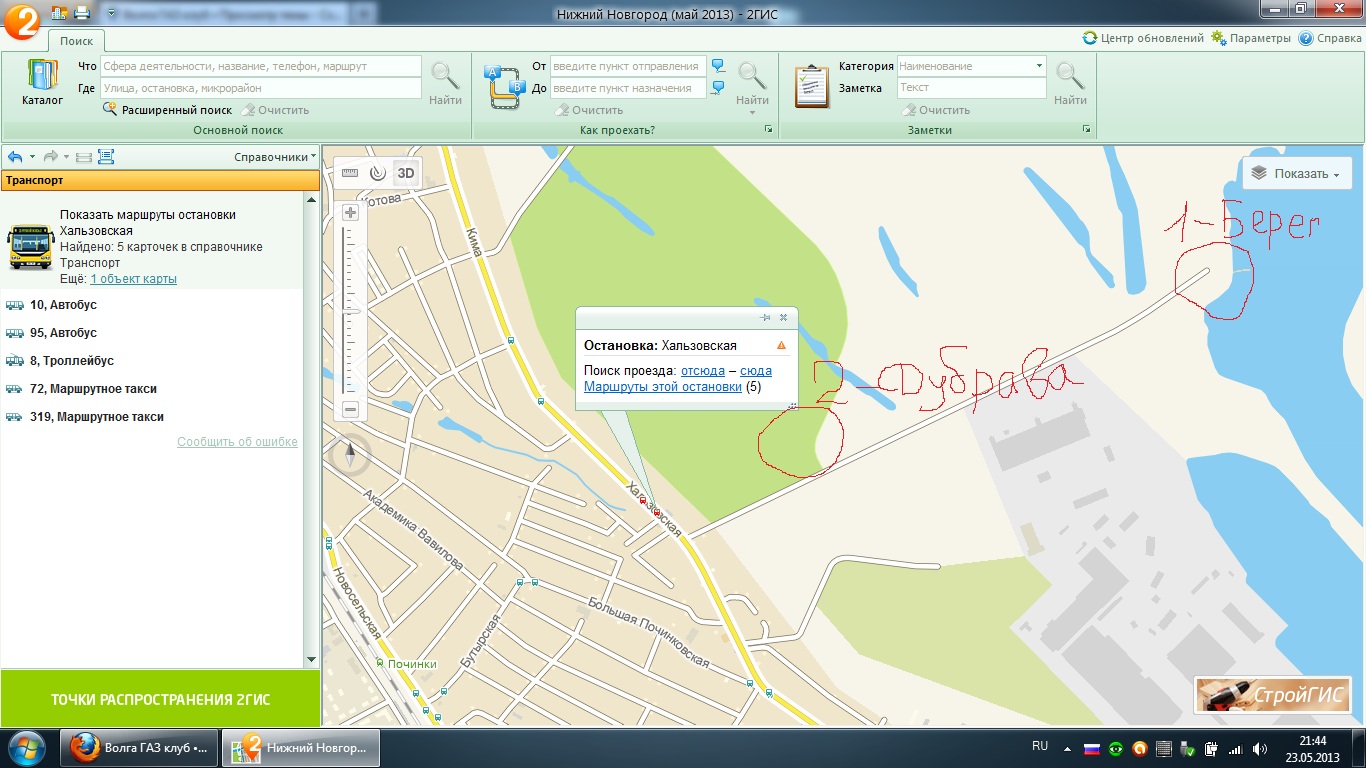The height and width of the screenshot is (768, 1366).
Task: Focus the Что search field
Action: [x=260, y=66]
